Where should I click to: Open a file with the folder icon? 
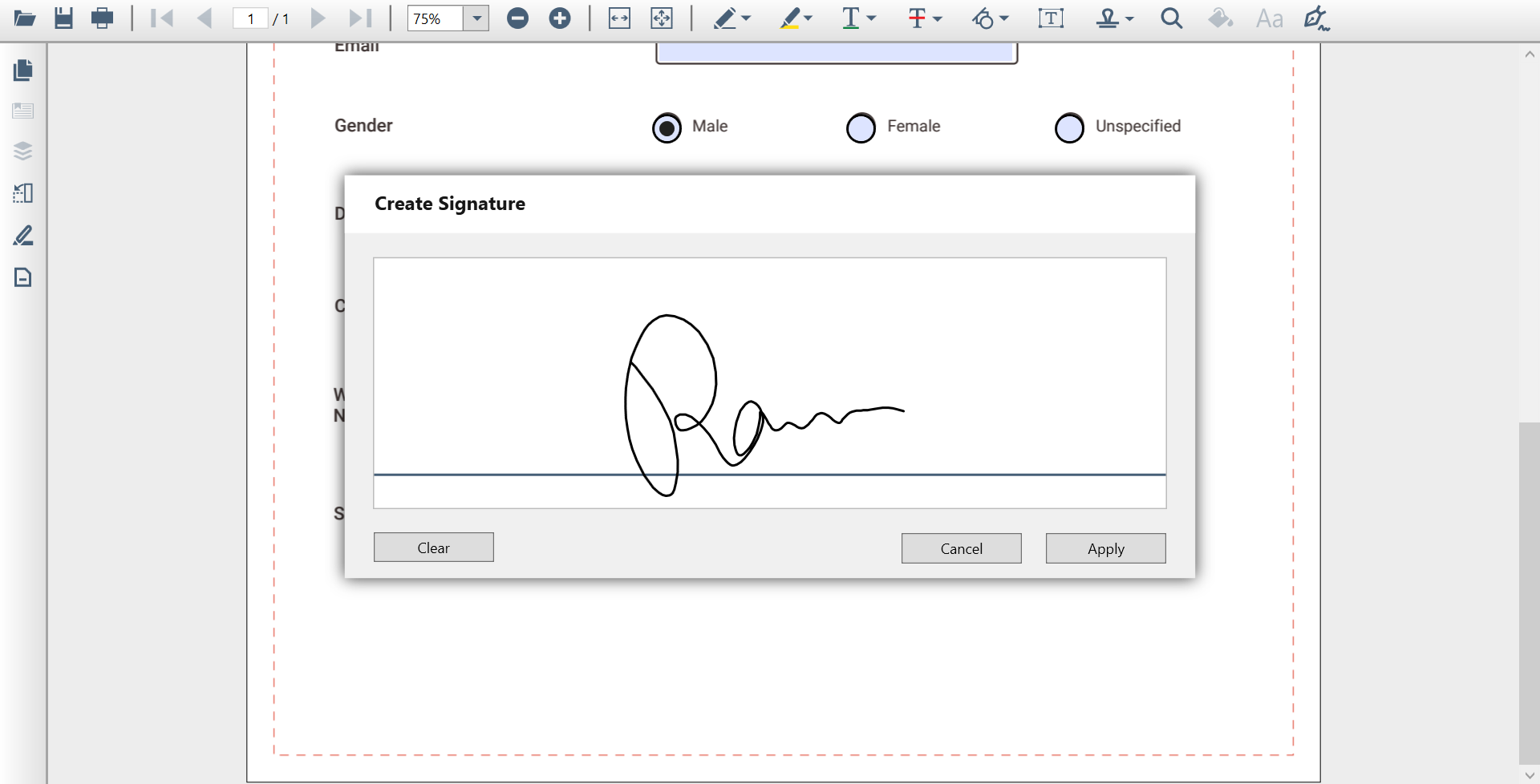(x=25, y=18)
